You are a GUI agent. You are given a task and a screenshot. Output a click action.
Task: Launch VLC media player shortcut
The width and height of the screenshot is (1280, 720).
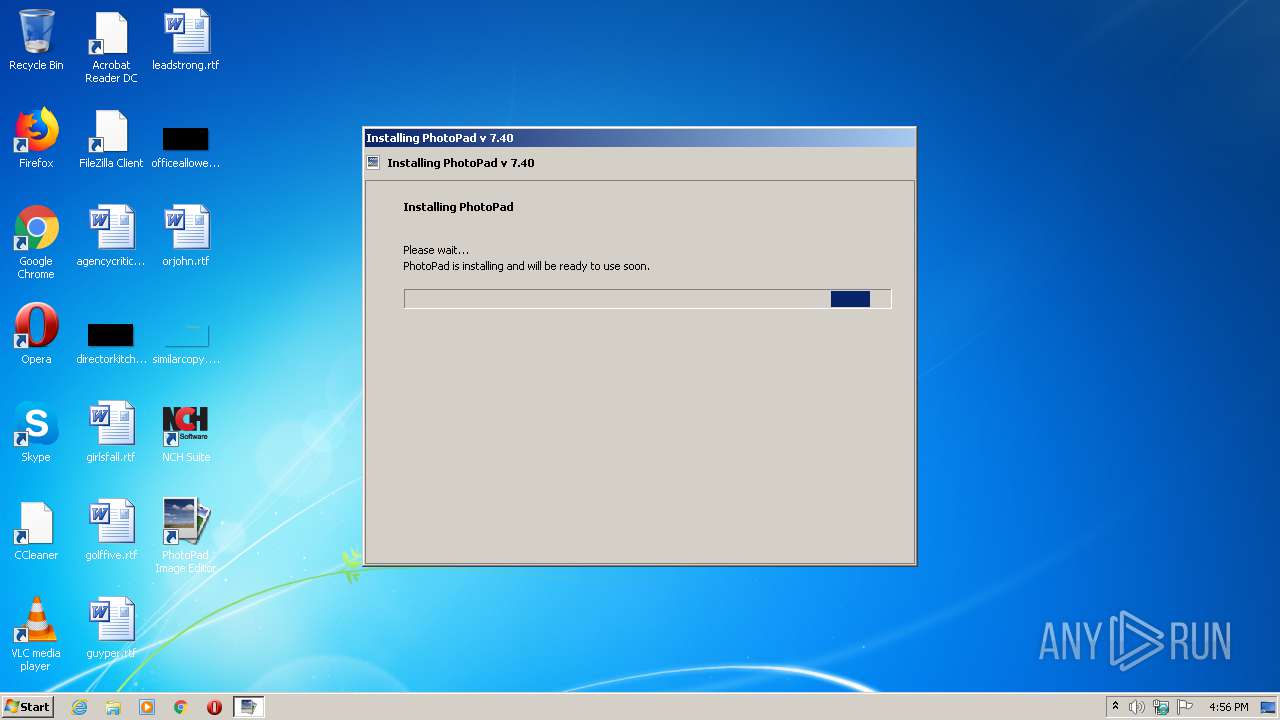pos(36,635)
